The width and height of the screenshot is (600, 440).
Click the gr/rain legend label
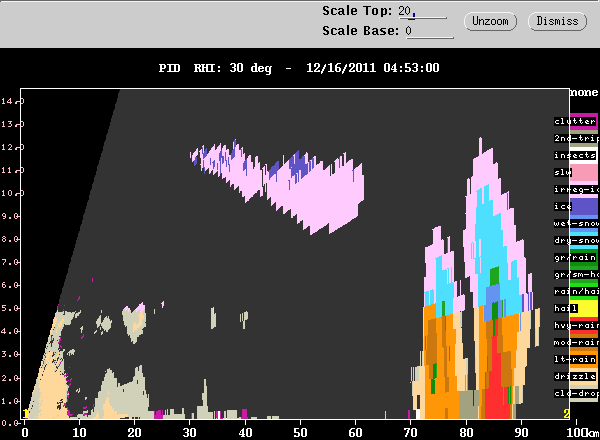click(575, 257)
